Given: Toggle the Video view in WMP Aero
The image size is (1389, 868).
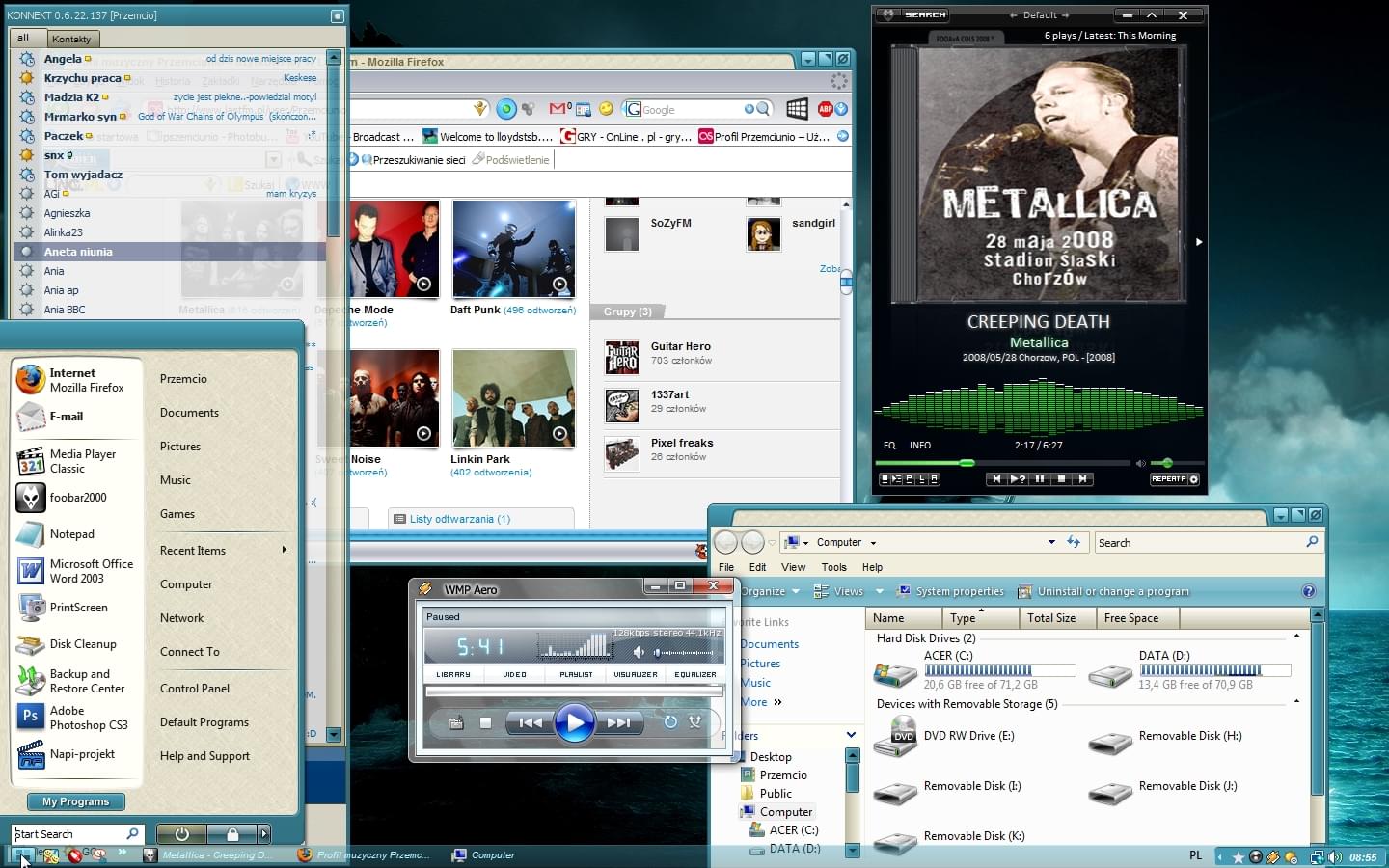Looking at the screenshot, I should (x=514, y=675).
